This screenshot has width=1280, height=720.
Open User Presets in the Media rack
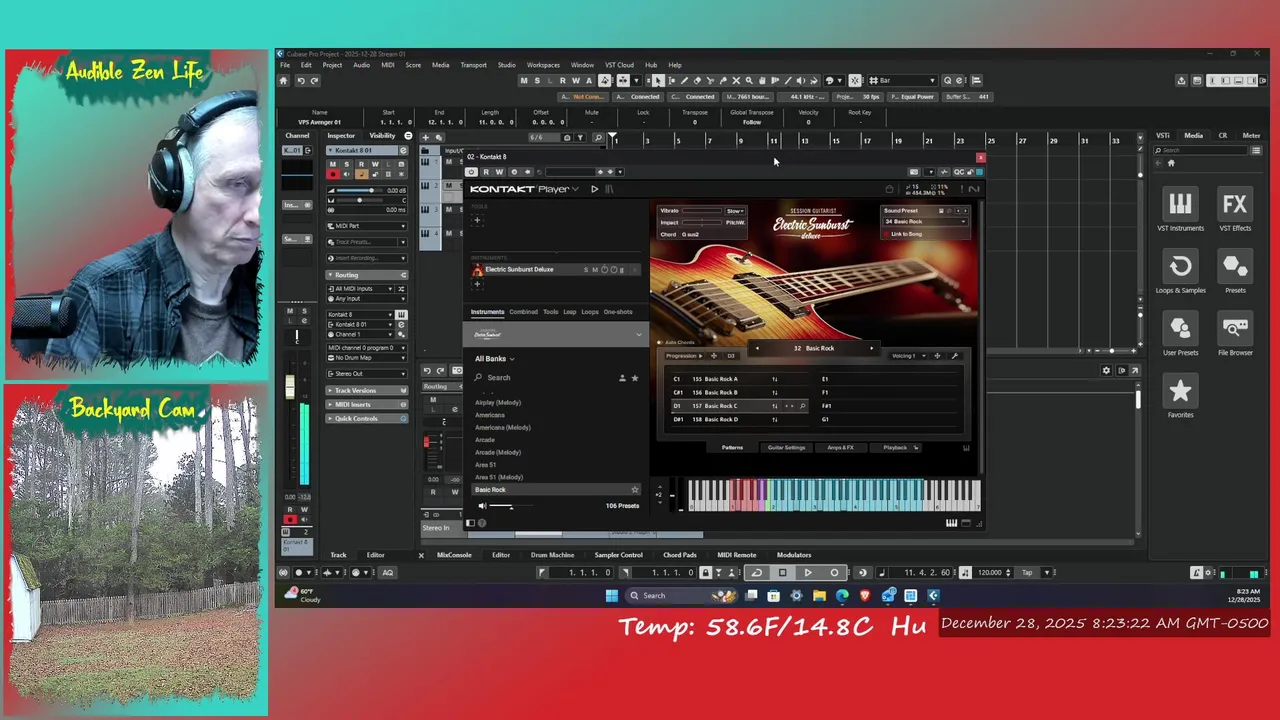(1180, 334)
